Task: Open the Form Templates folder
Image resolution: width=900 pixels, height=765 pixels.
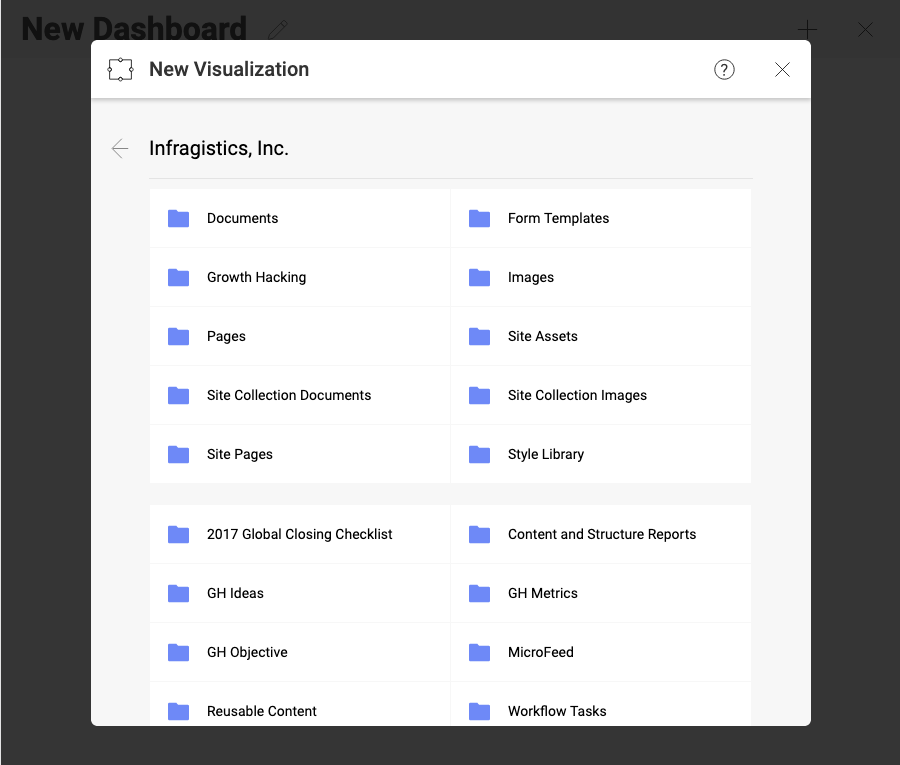Action: (558, 218)
